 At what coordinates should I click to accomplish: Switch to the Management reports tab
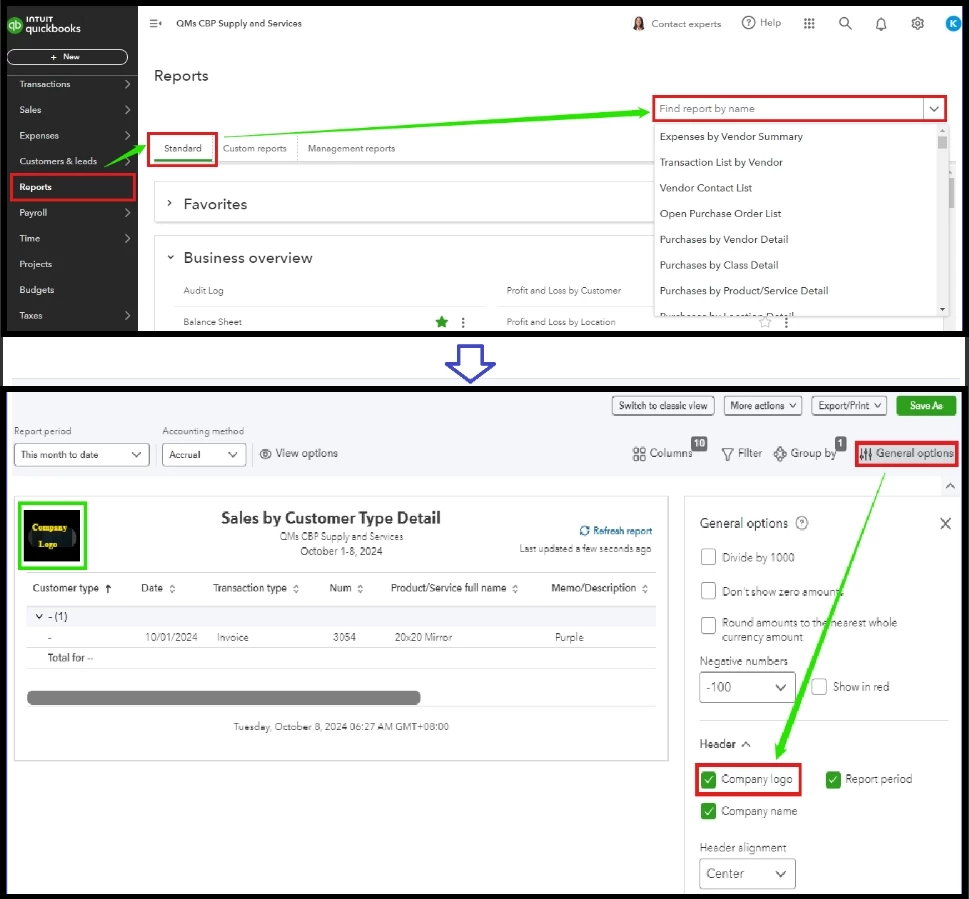[351, 148]
